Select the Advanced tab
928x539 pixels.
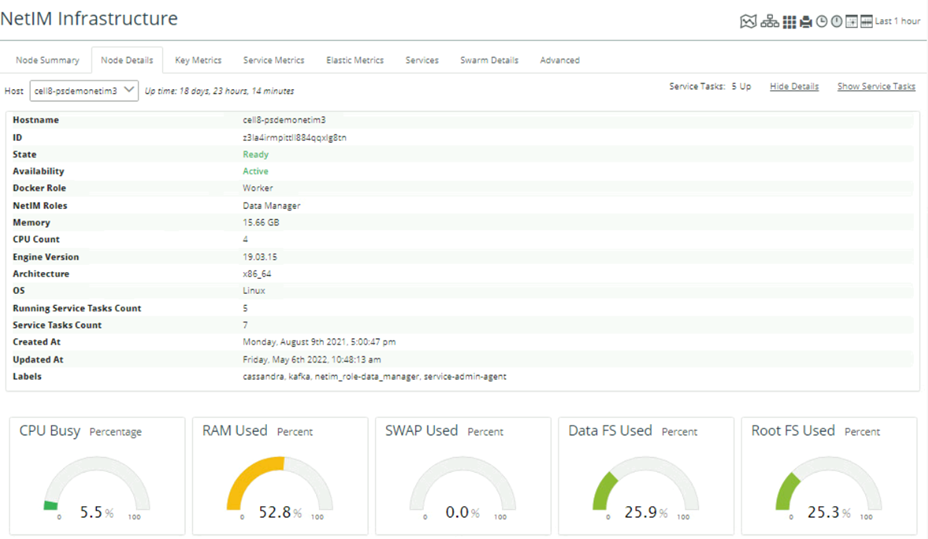tap(560, 60)
